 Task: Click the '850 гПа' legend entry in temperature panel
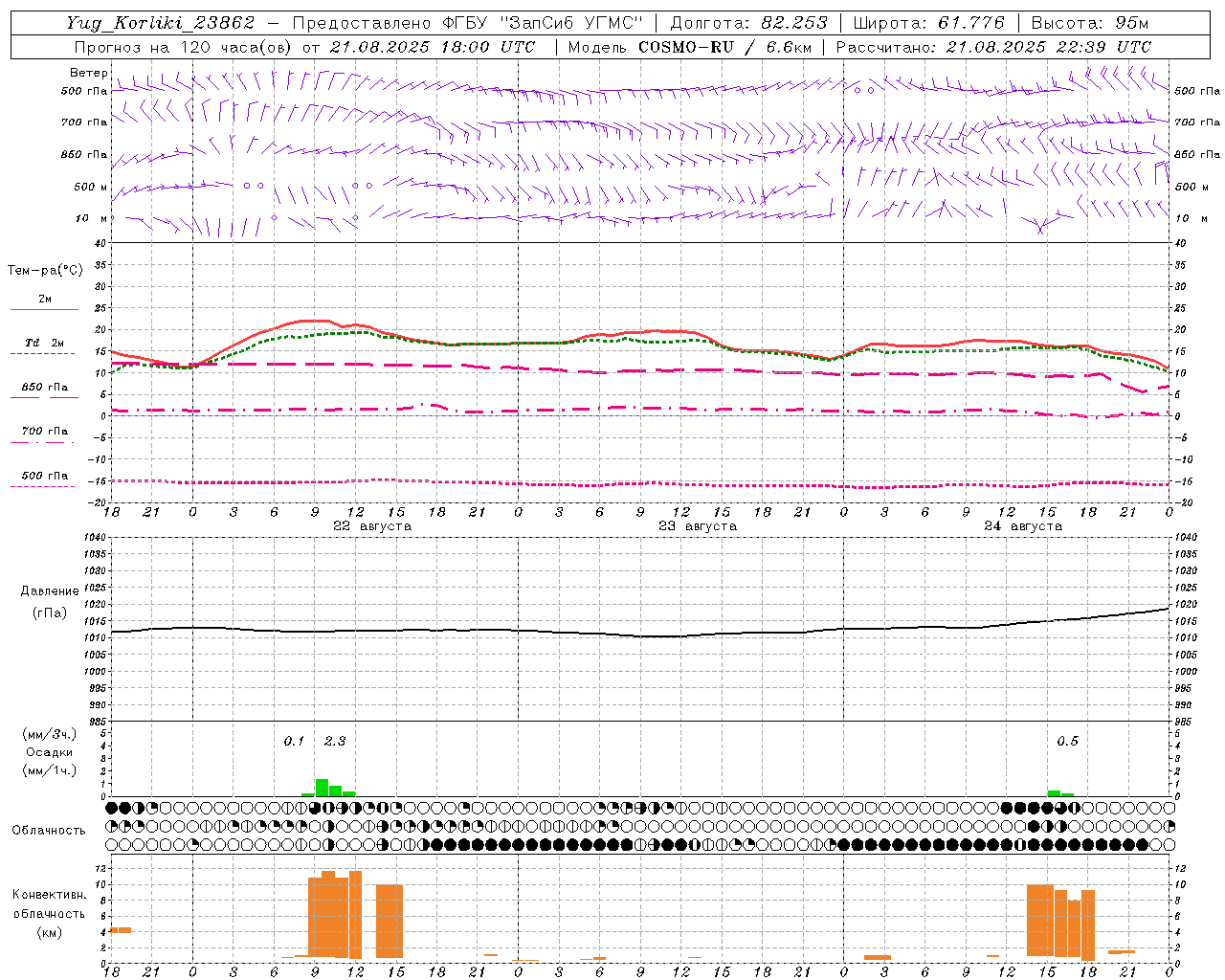coord(44,388)
